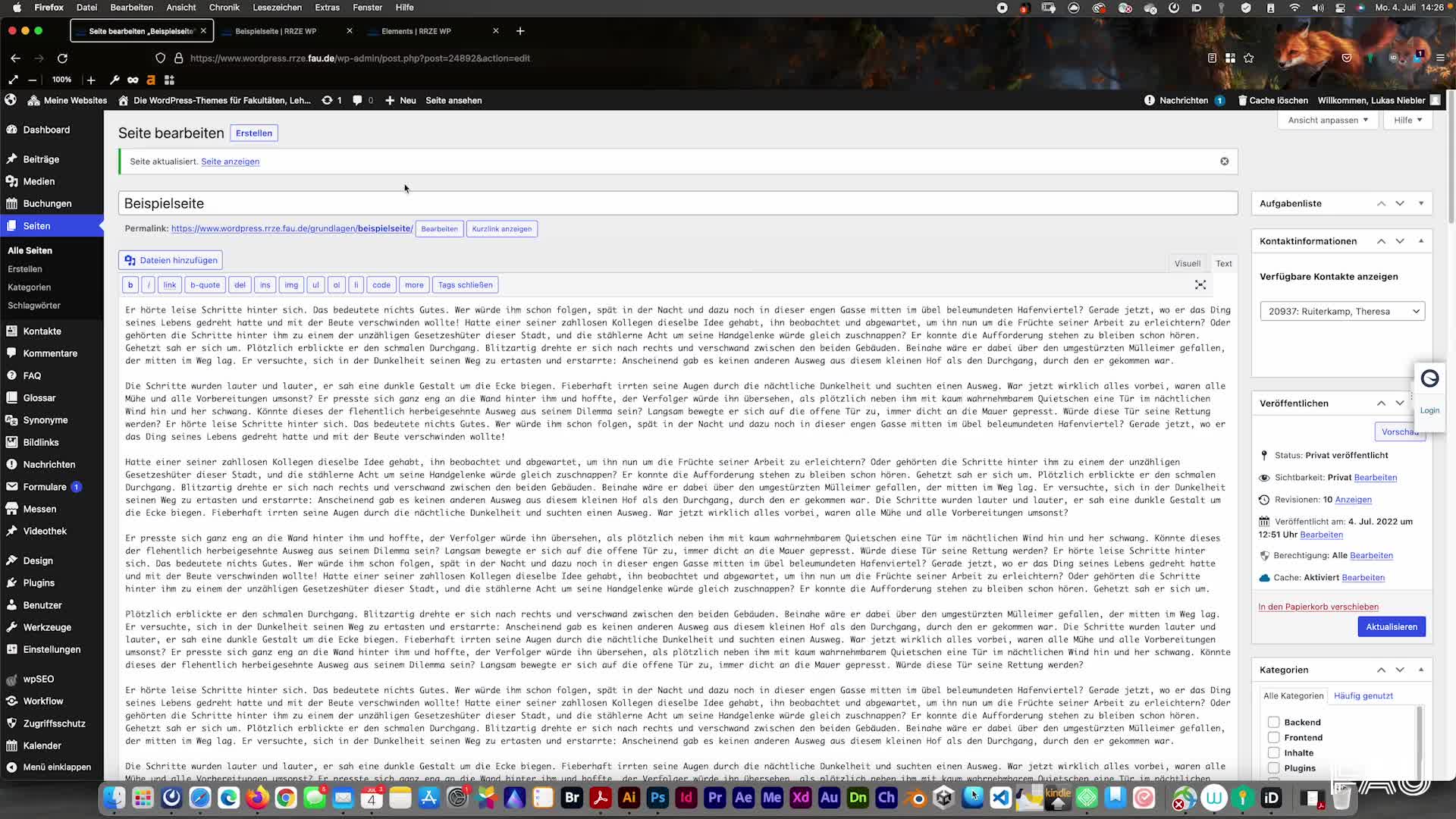
Task: Select Formulare with the notification badge
Action: pos(45,486)
